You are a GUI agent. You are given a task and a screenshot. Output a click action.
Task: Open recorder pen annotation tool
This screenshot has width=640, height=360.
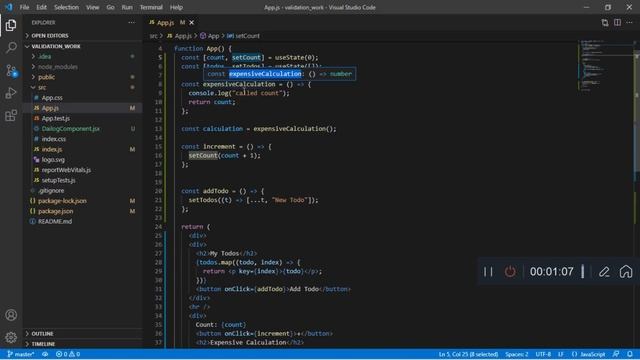tap(604, 271)
